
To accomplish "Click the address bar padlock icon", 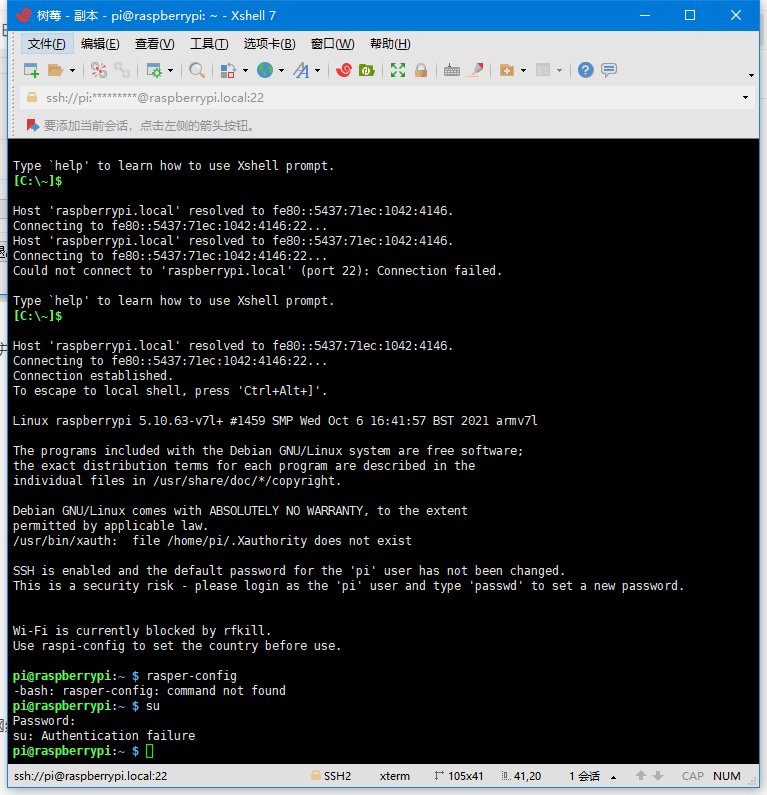I will click(x=32, y=97).
